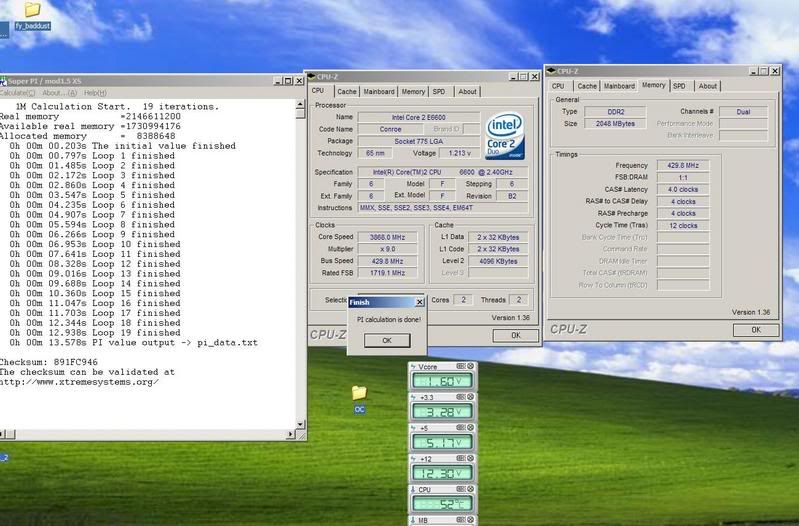Screen dimensions: 799x526
Task: Click the thermometer icon beside CPU gauge
Action: 413,489
